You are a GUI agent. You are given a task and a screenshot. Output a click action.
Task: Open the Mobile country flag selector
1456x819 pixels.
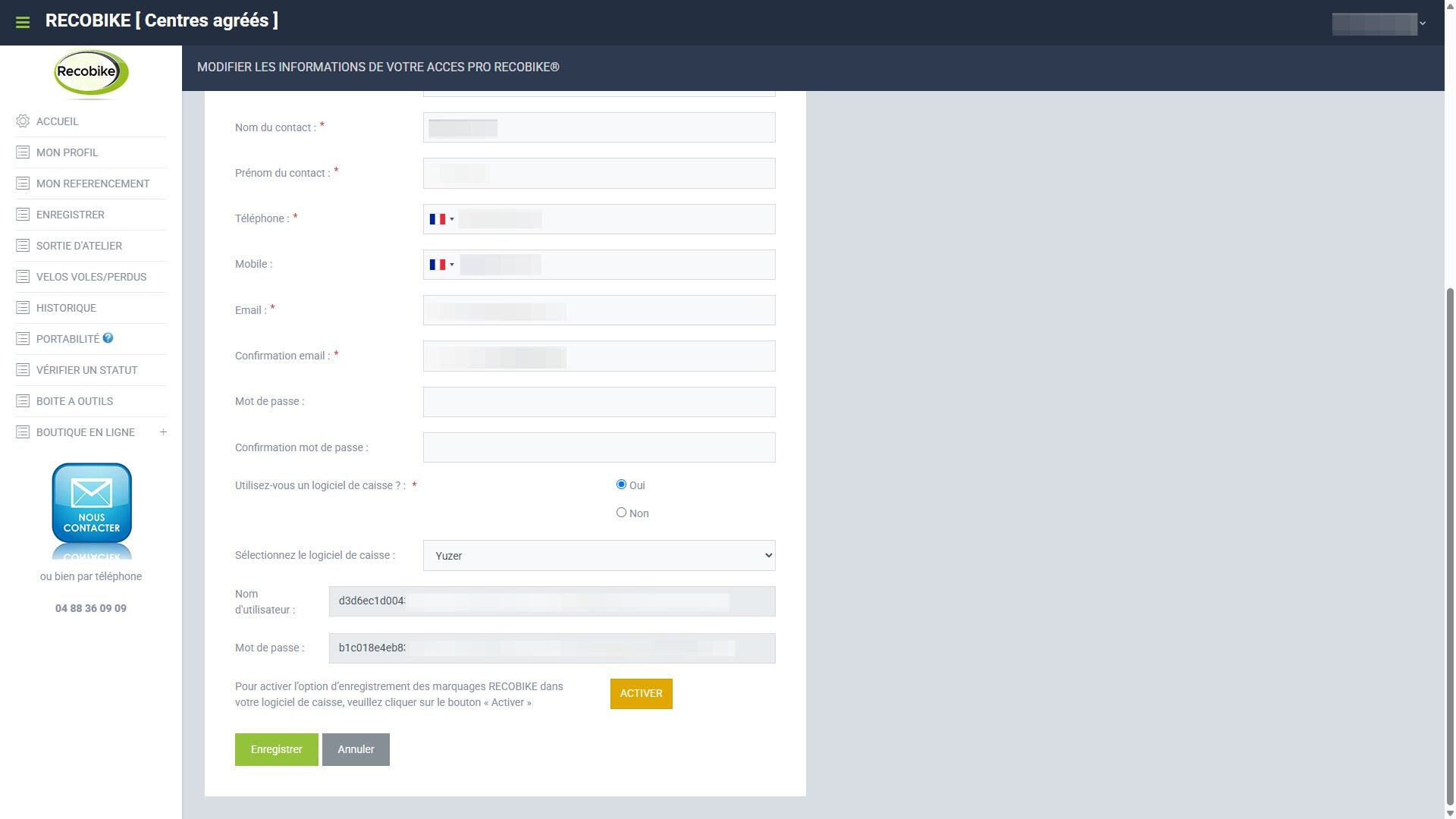click(441, 265)
